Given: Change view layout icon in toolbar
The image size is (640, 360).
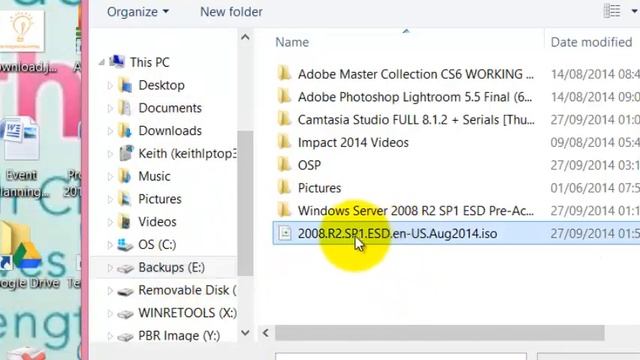Looking at the screenshot, I should coord(612,11).
